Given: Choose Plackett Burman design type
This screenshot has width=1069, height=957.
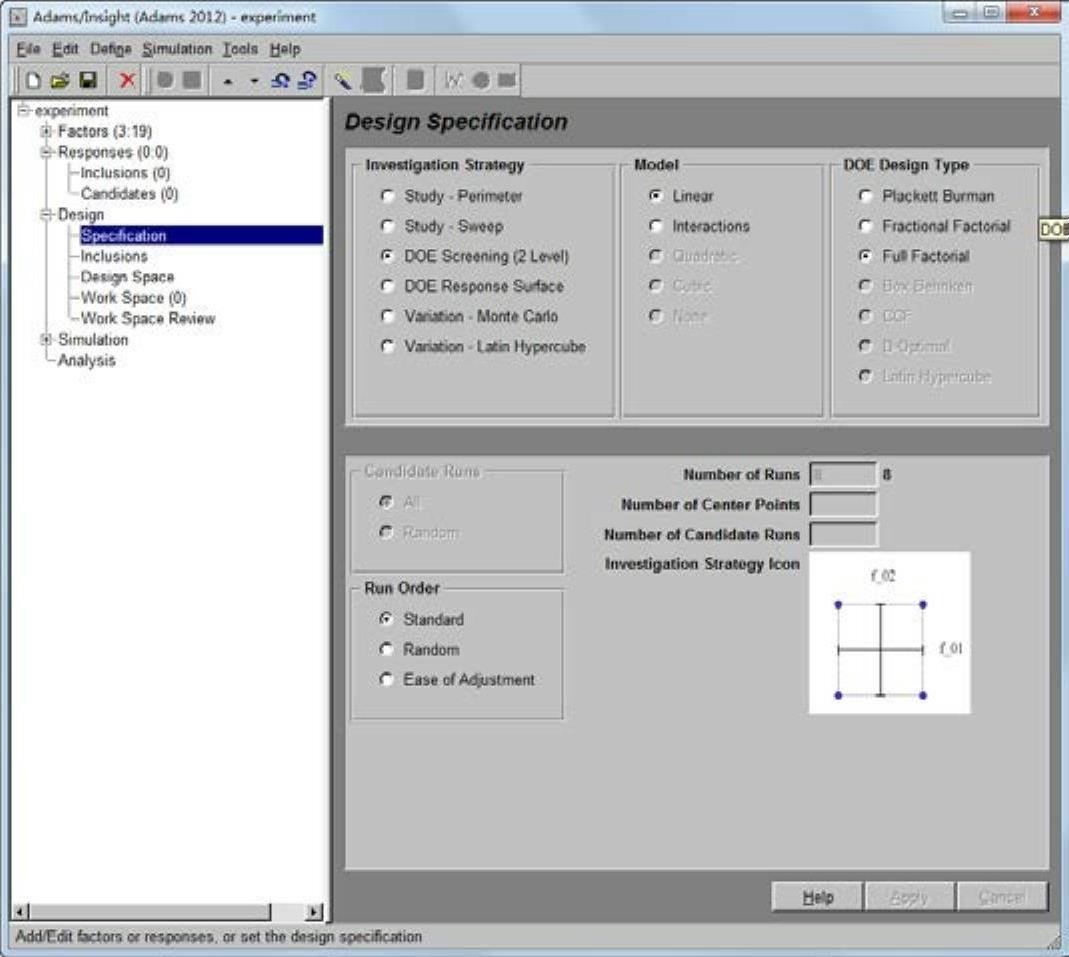Looking at the screenshot, I should coord(866,196).
